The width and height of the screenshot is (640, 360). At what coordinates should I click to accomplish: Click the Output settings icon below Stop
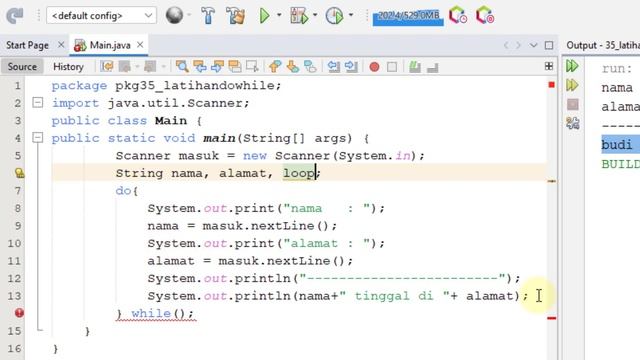pyautogui.click(x=573, y=123)
